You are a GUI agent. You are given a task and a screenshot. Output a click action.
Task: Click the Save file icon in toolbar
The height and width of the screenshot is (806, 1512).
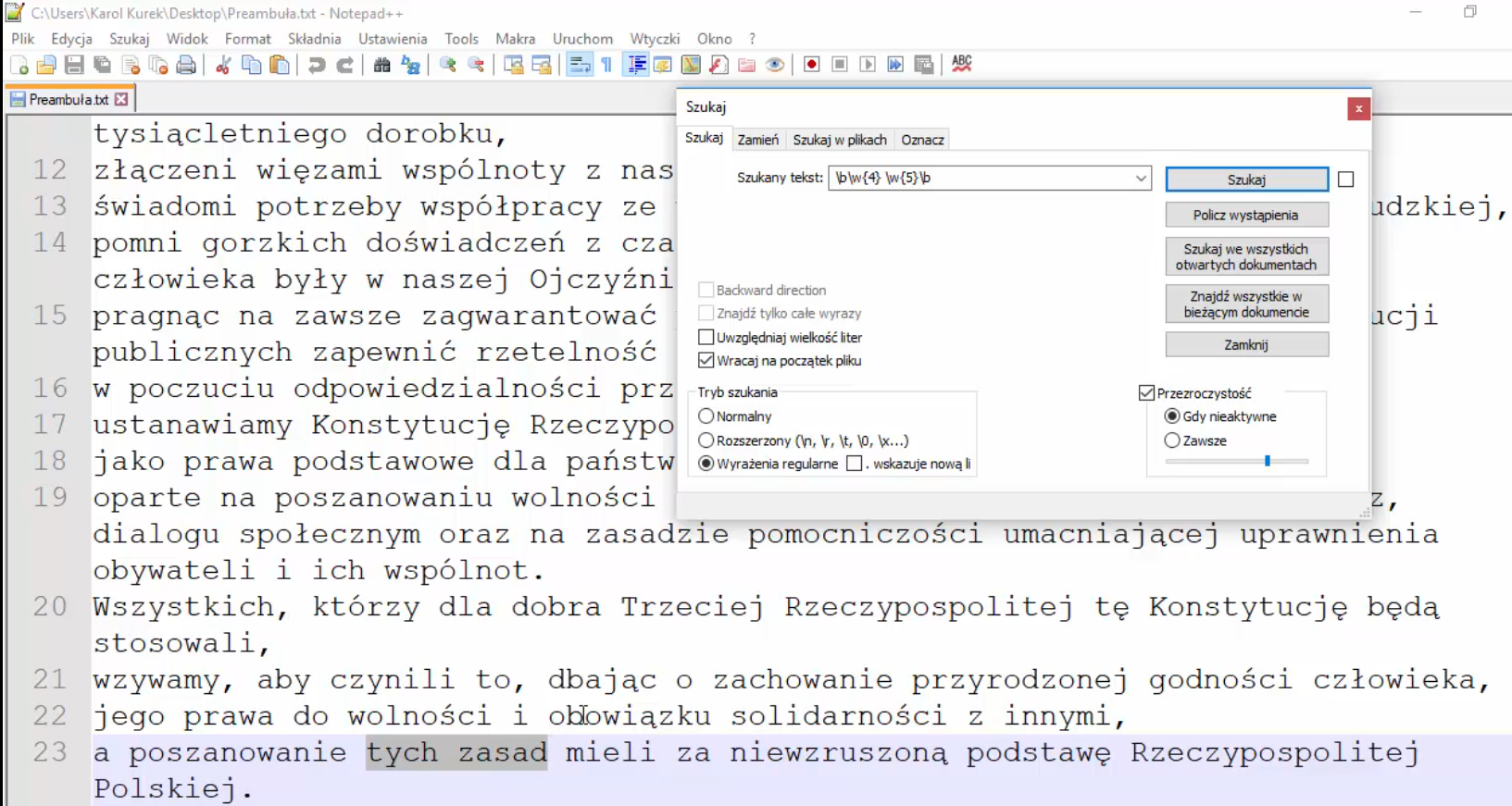pos(75,65)
